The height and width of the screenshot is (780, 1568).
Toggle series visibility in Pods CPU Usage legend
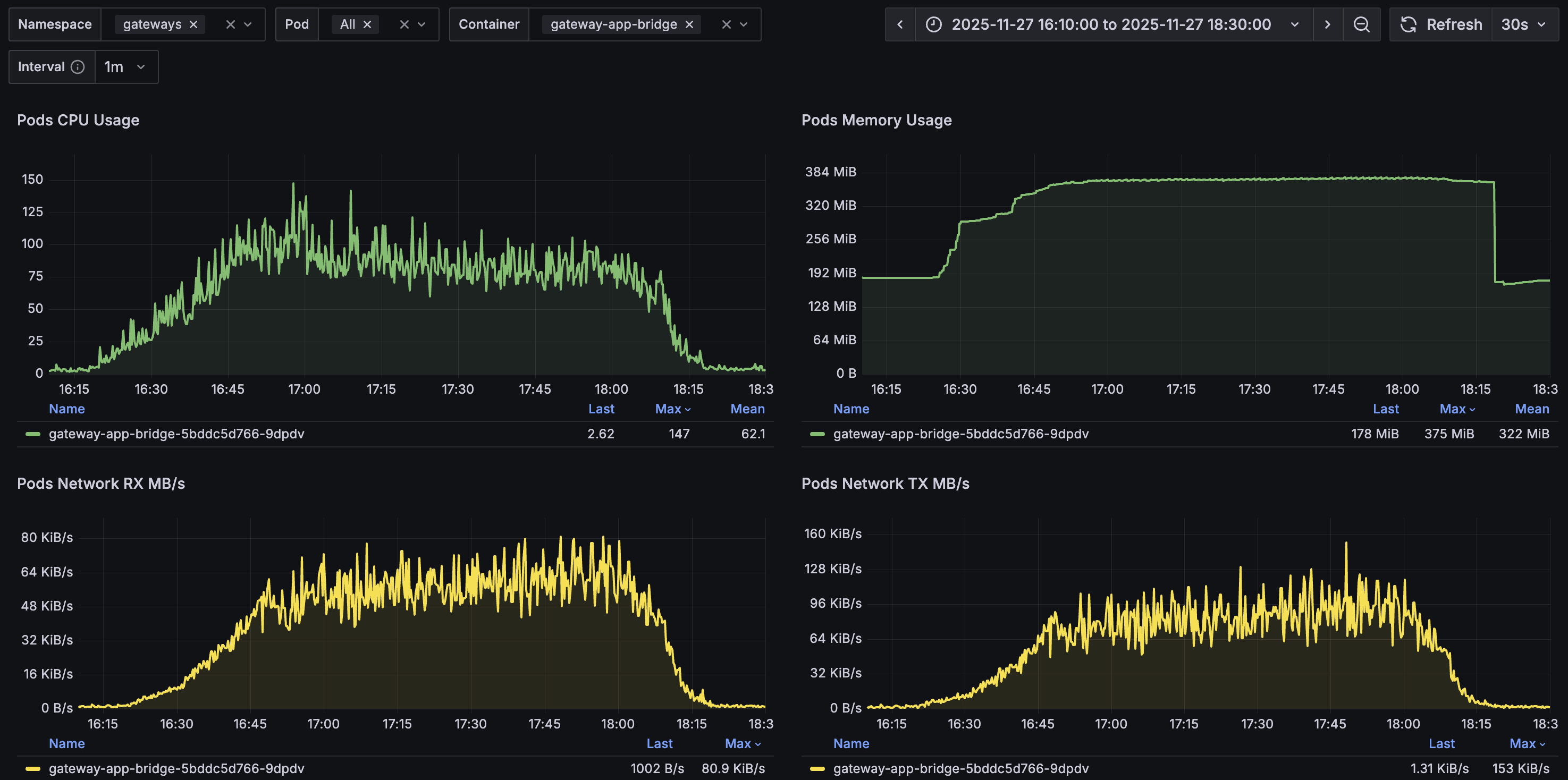177,434
